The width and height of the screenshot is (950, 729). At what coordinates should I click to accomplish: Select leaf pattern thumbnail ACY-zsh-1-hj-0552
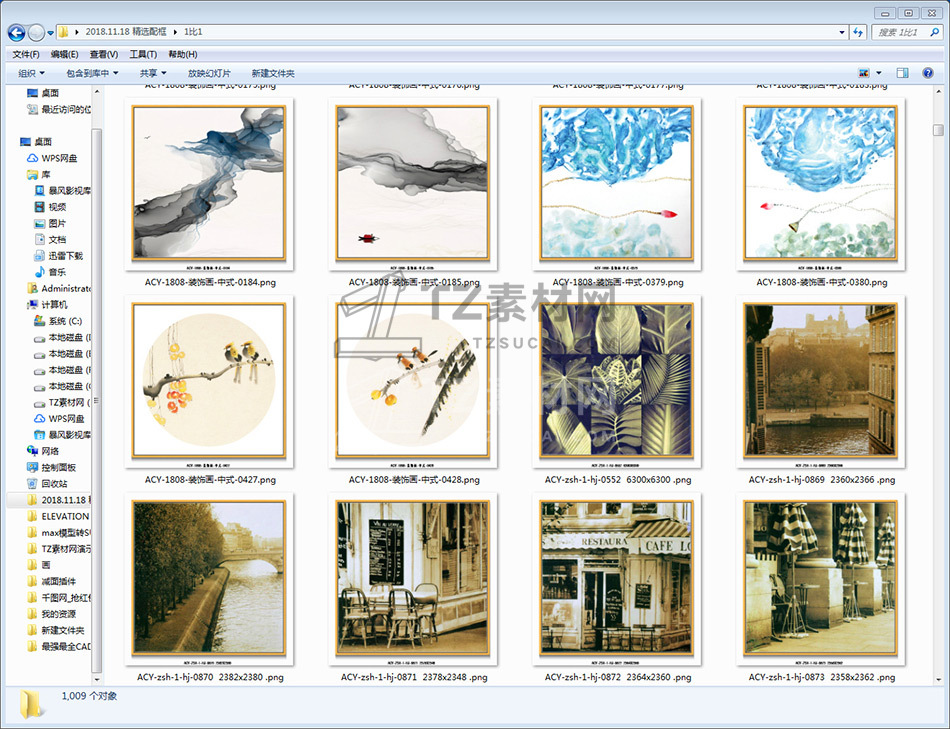(x=616, y=381)
